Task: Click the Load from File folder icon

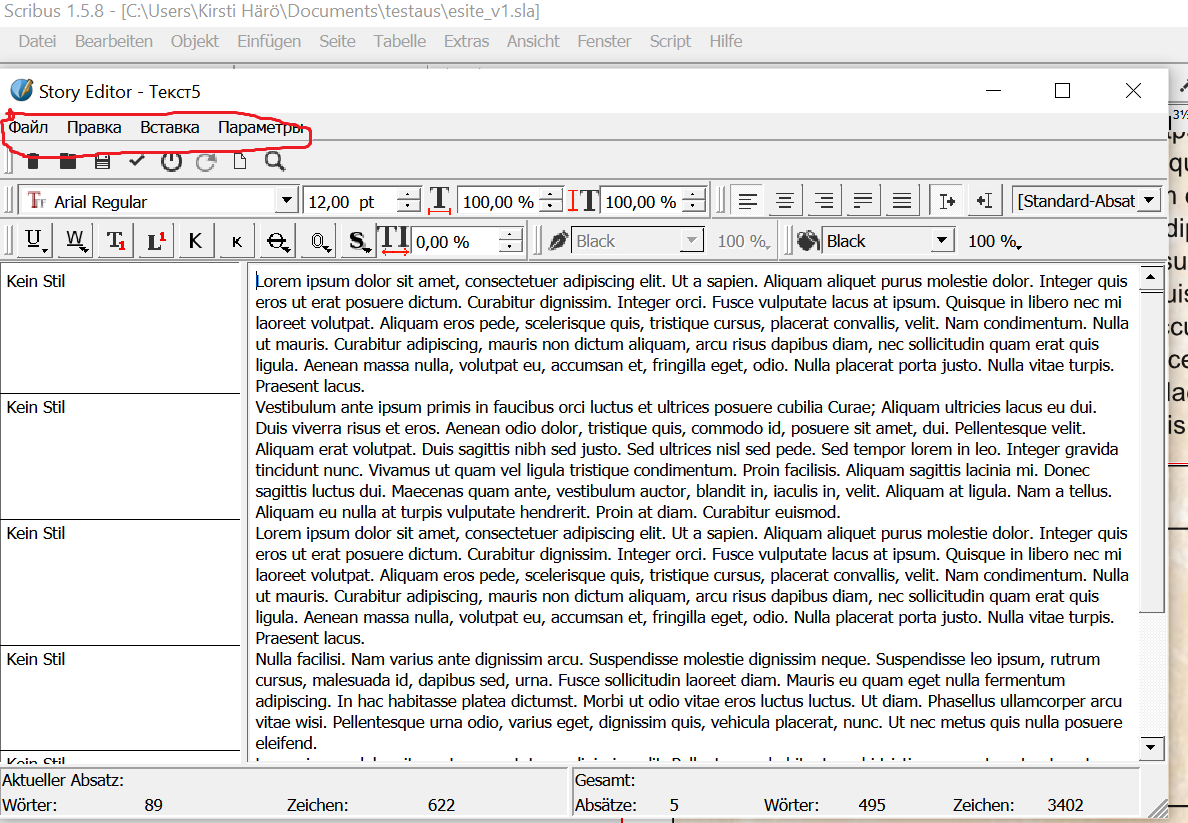Action: (67, 161)
